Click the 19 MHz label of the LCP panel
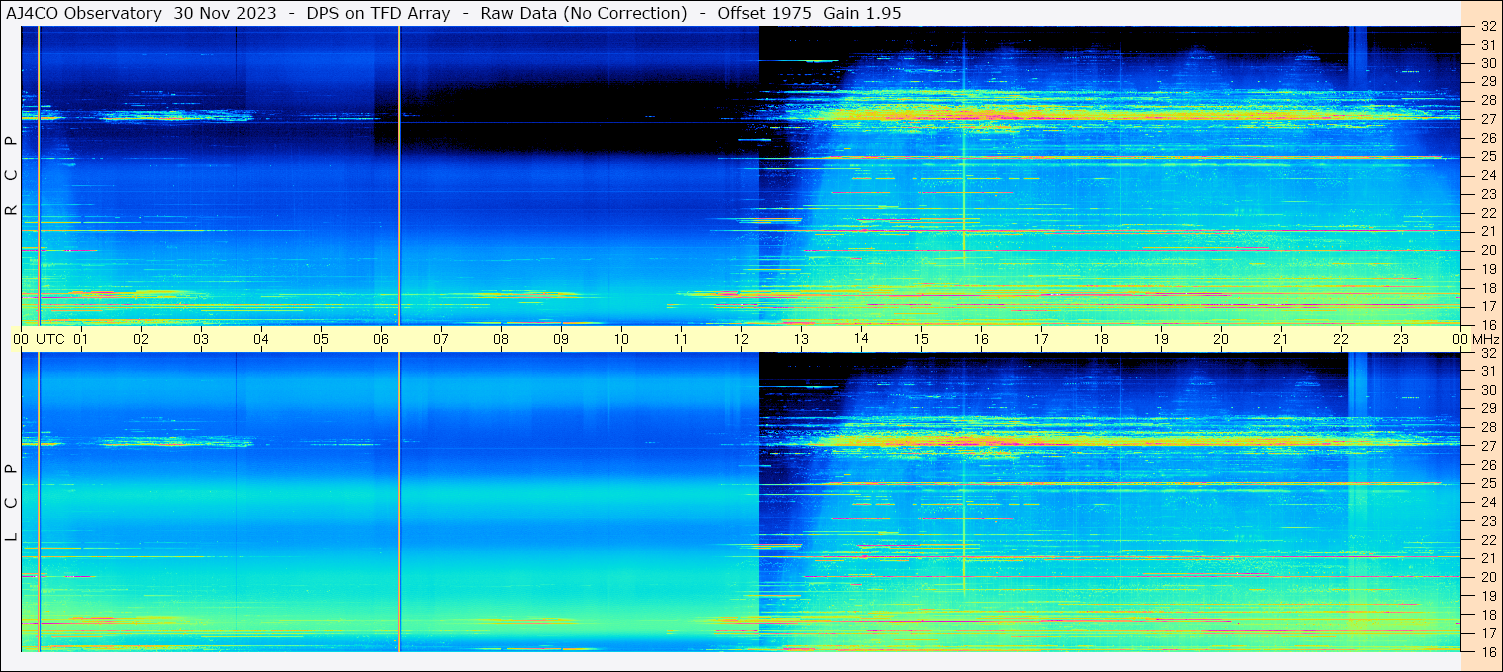 coord(1487,596)
